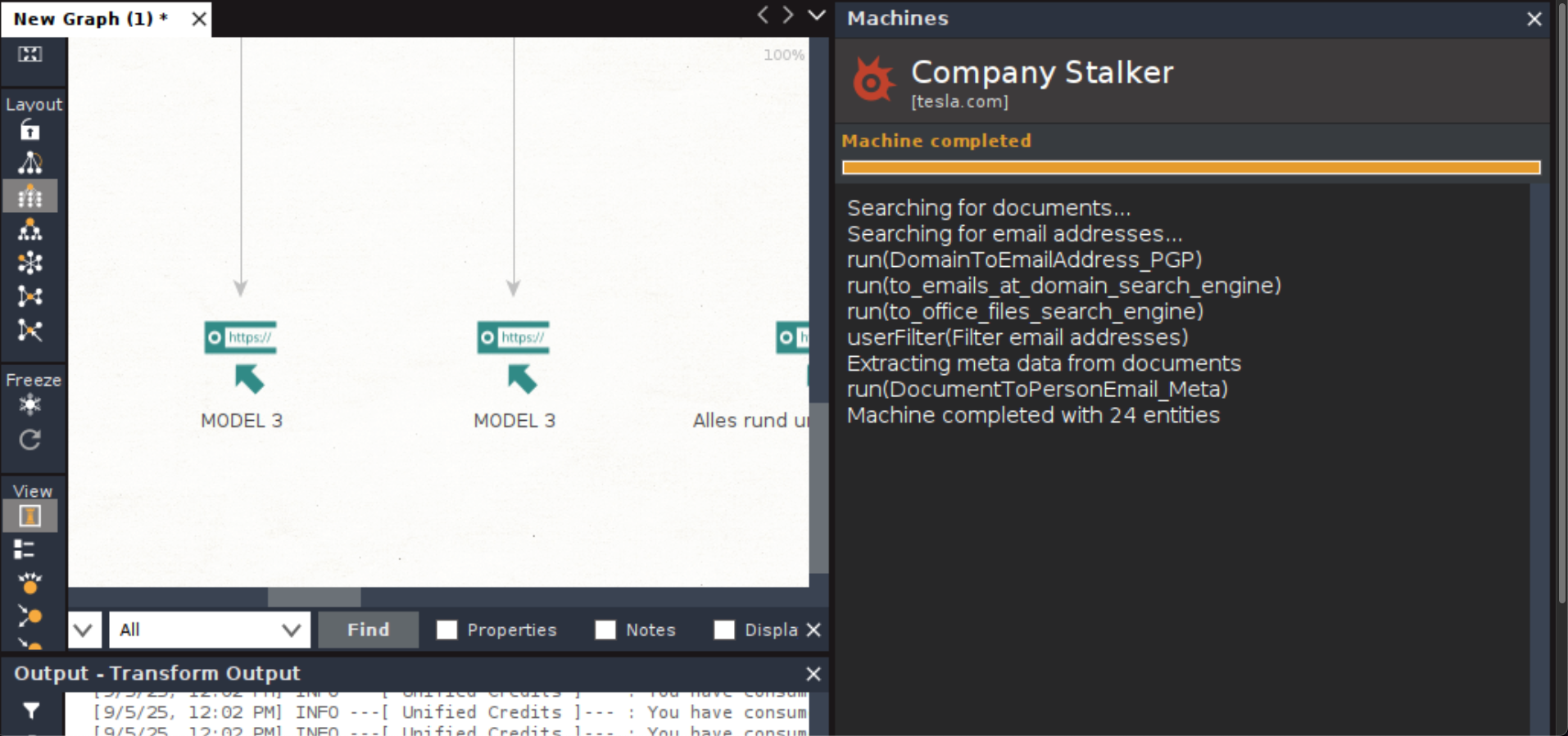Click the graph vertical scrollbar thumb

[x=818, y=488]
